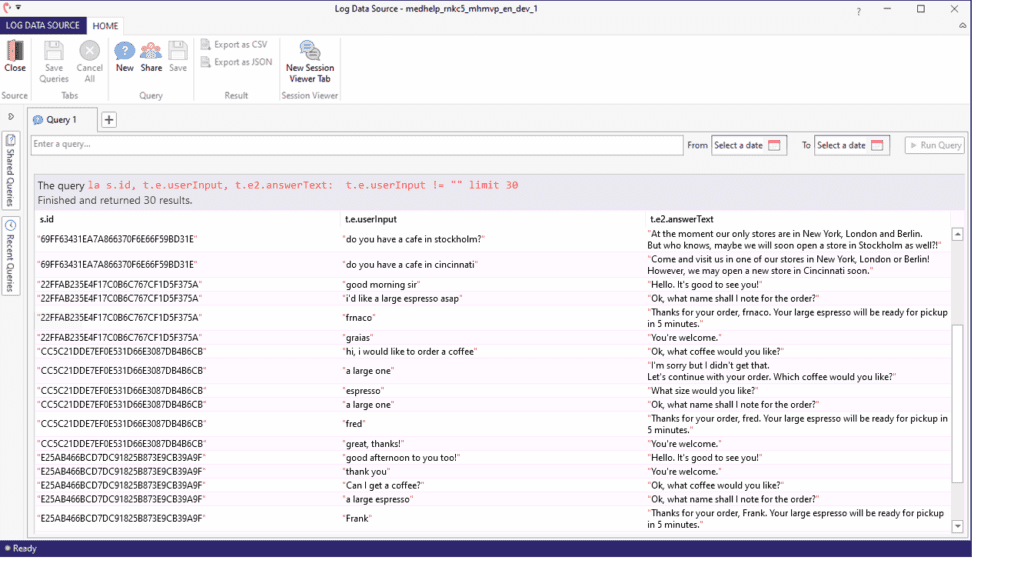Screen dimensions: 1024x587
Task: Select 'hi, i would like to order a coffee'
Action: (x=409, y=351)
